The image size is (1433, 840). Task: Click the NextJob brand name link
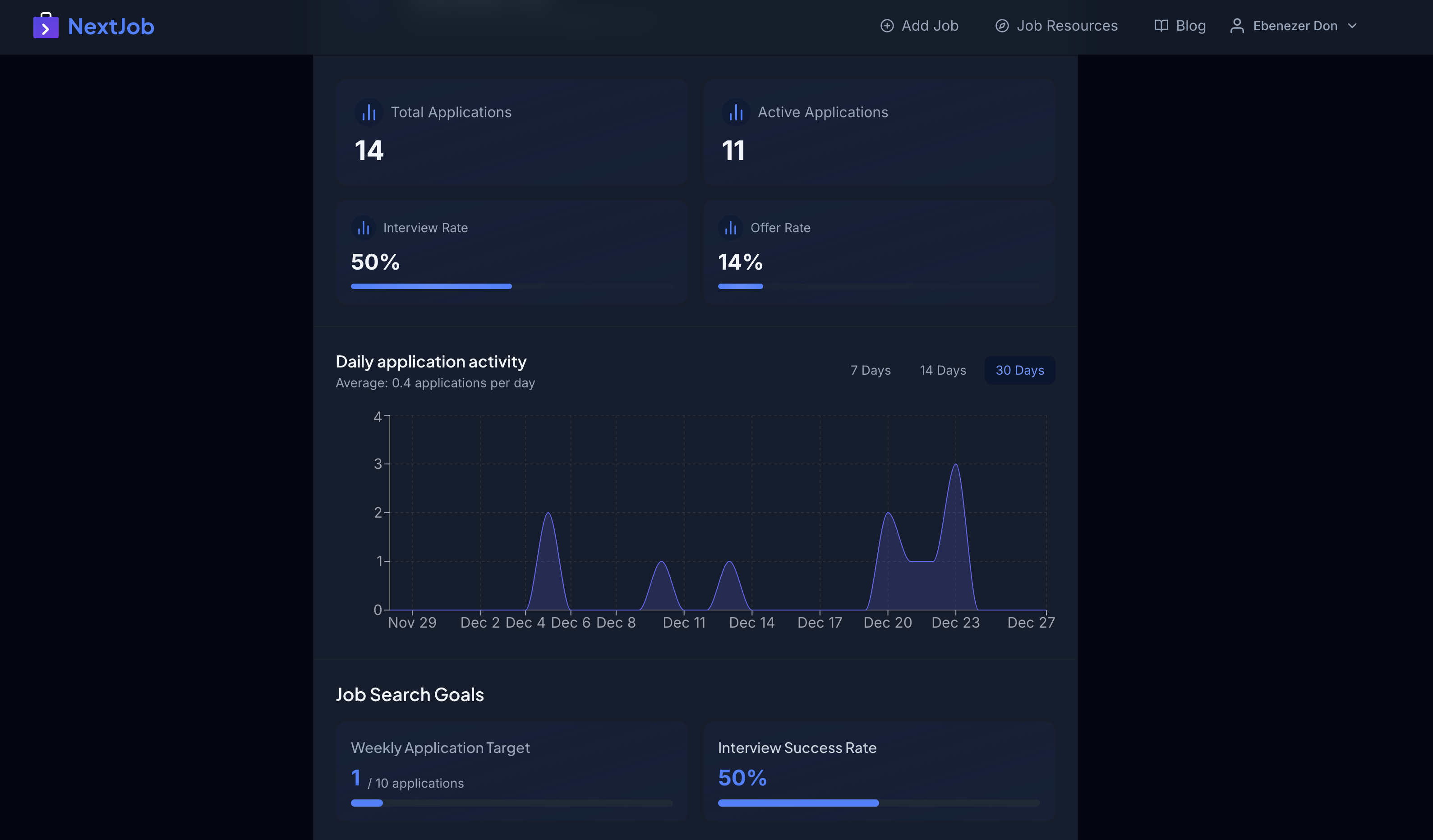111,27
